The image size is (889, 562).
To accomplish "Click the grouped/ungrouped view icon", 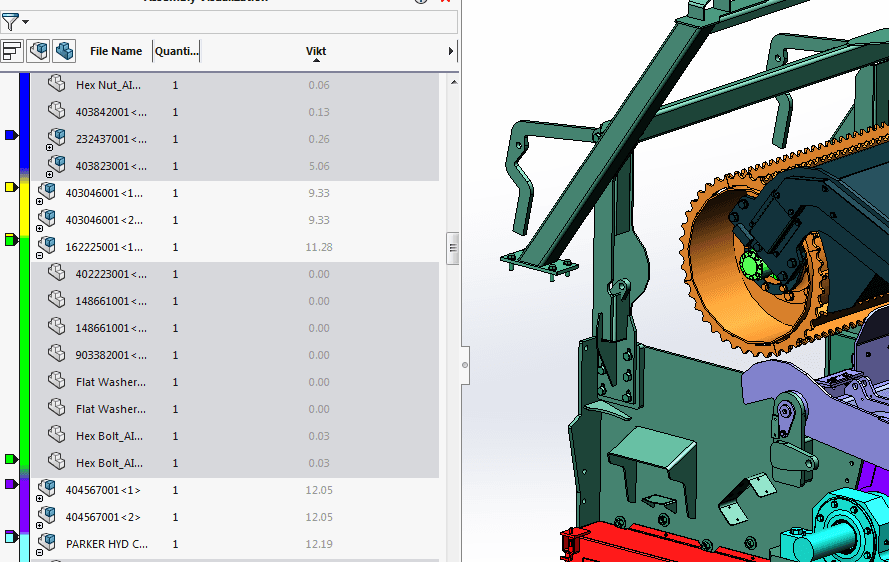I will click(64, 50).
